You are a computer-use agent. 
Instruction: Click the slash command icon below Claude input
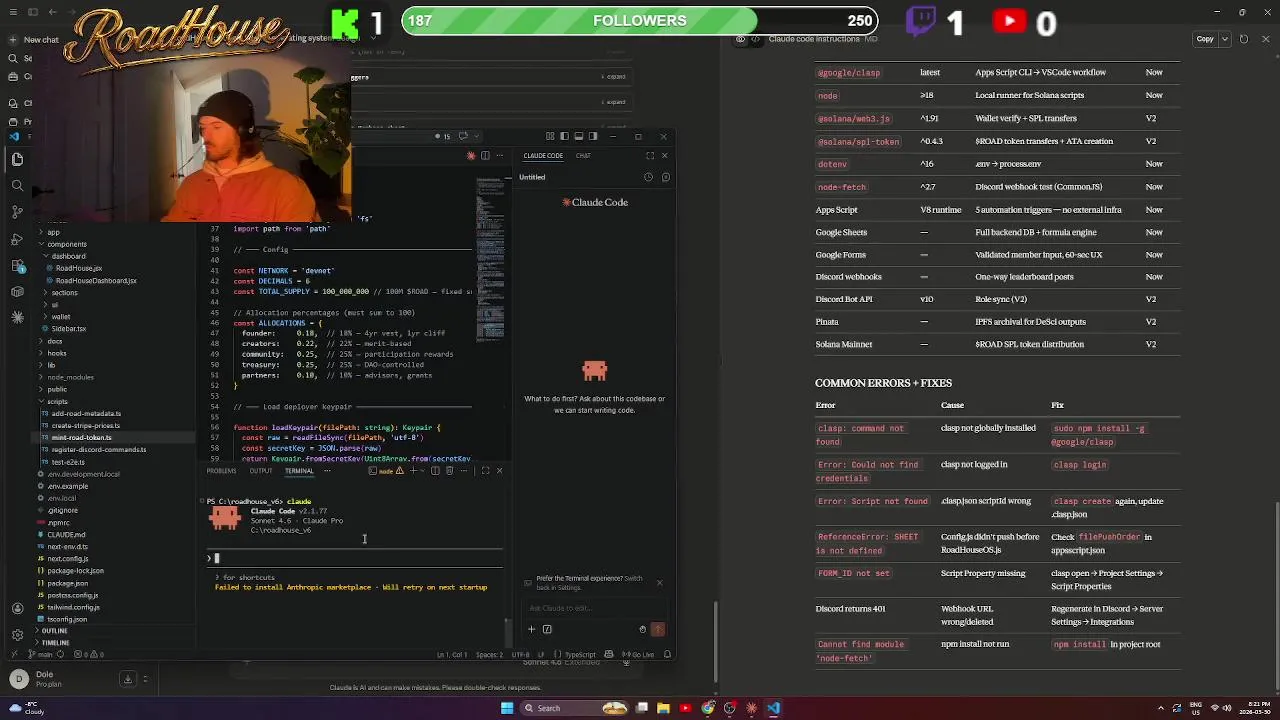point(547,629)
